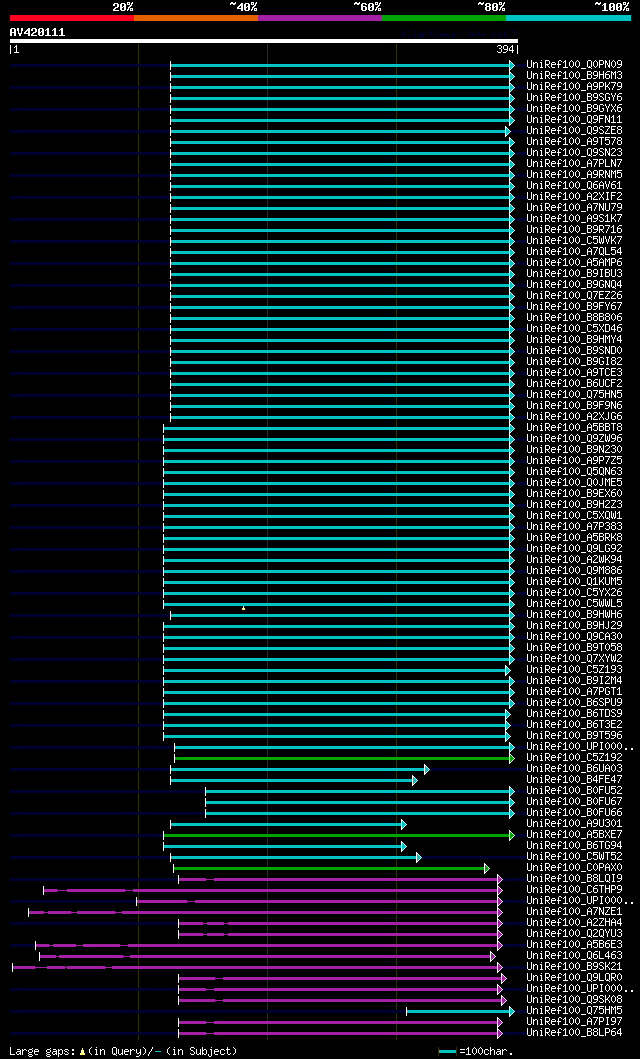This screenshot has width=640, height=1059.
Task: Click the UniRef100_B6UCF2 label
Action: (x=575, y=384)
